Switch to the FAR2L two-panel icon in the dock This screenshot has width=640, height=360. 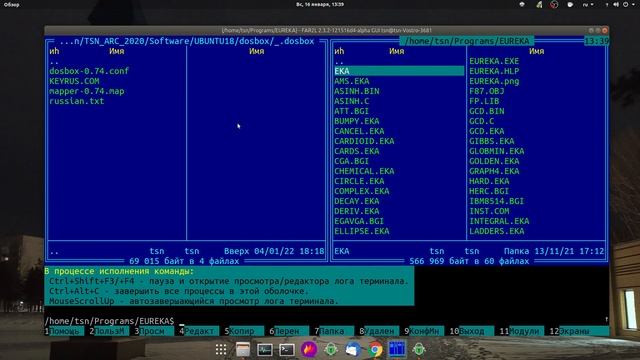[x=397, y=349]
